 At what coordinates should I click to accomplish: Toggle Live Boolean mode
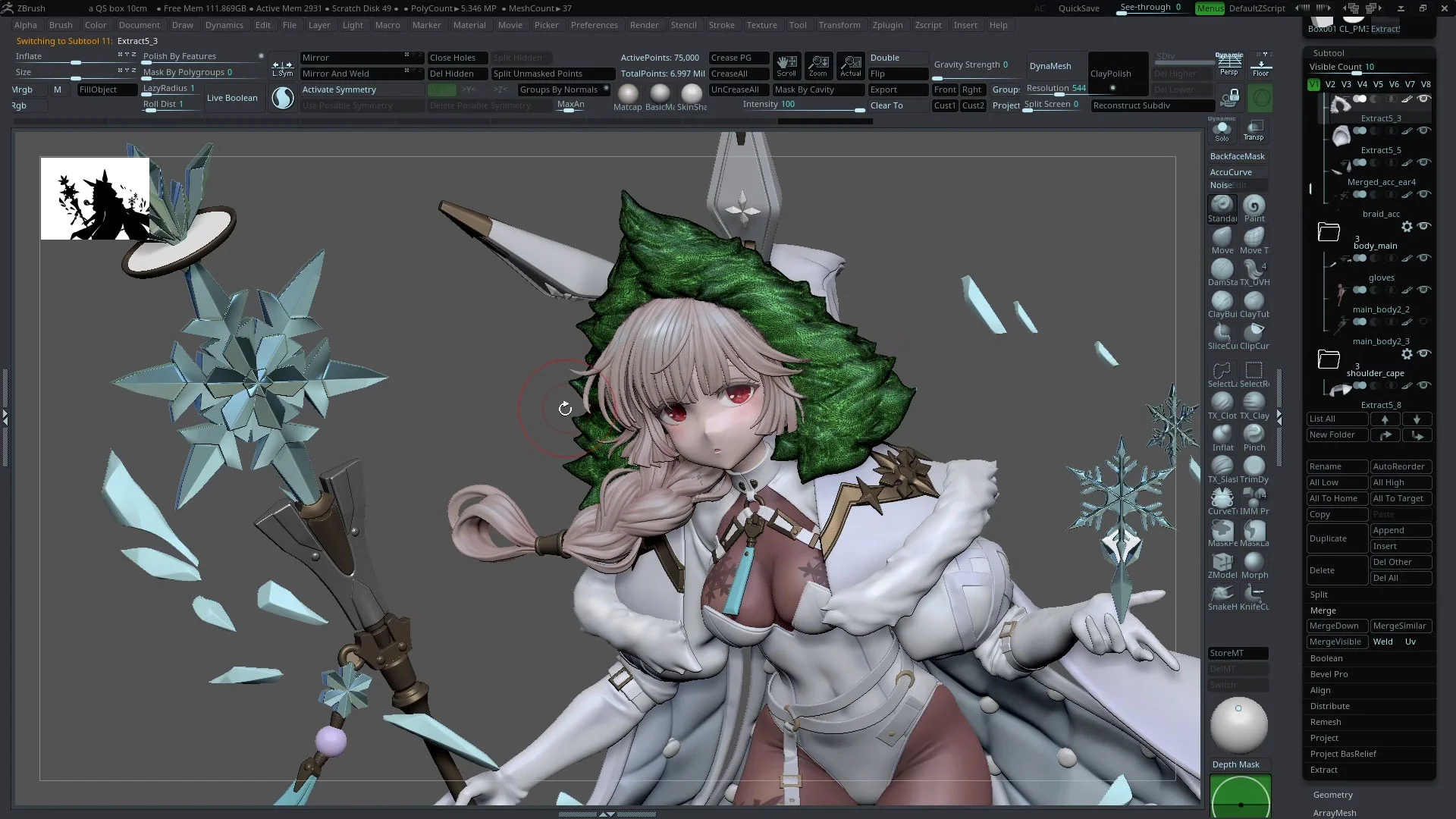click(232, 98)
